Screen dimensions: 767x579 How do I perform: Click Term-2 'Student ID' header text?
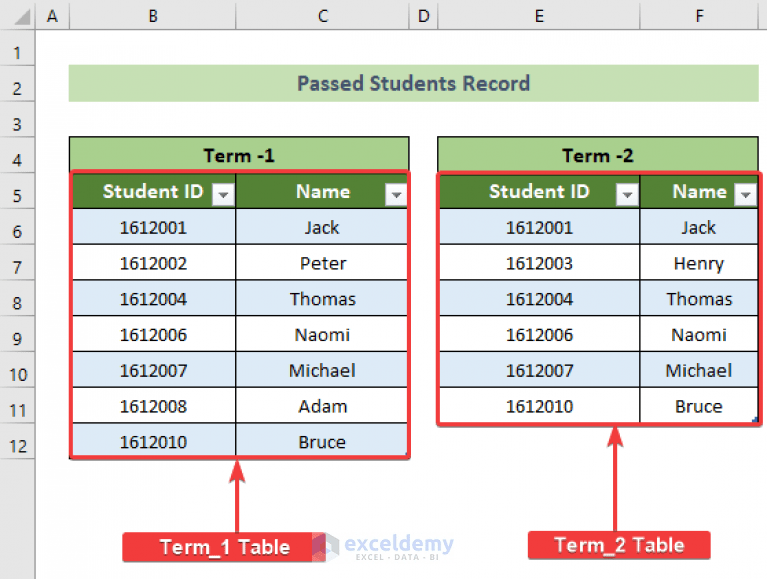[x=539, y=191]
